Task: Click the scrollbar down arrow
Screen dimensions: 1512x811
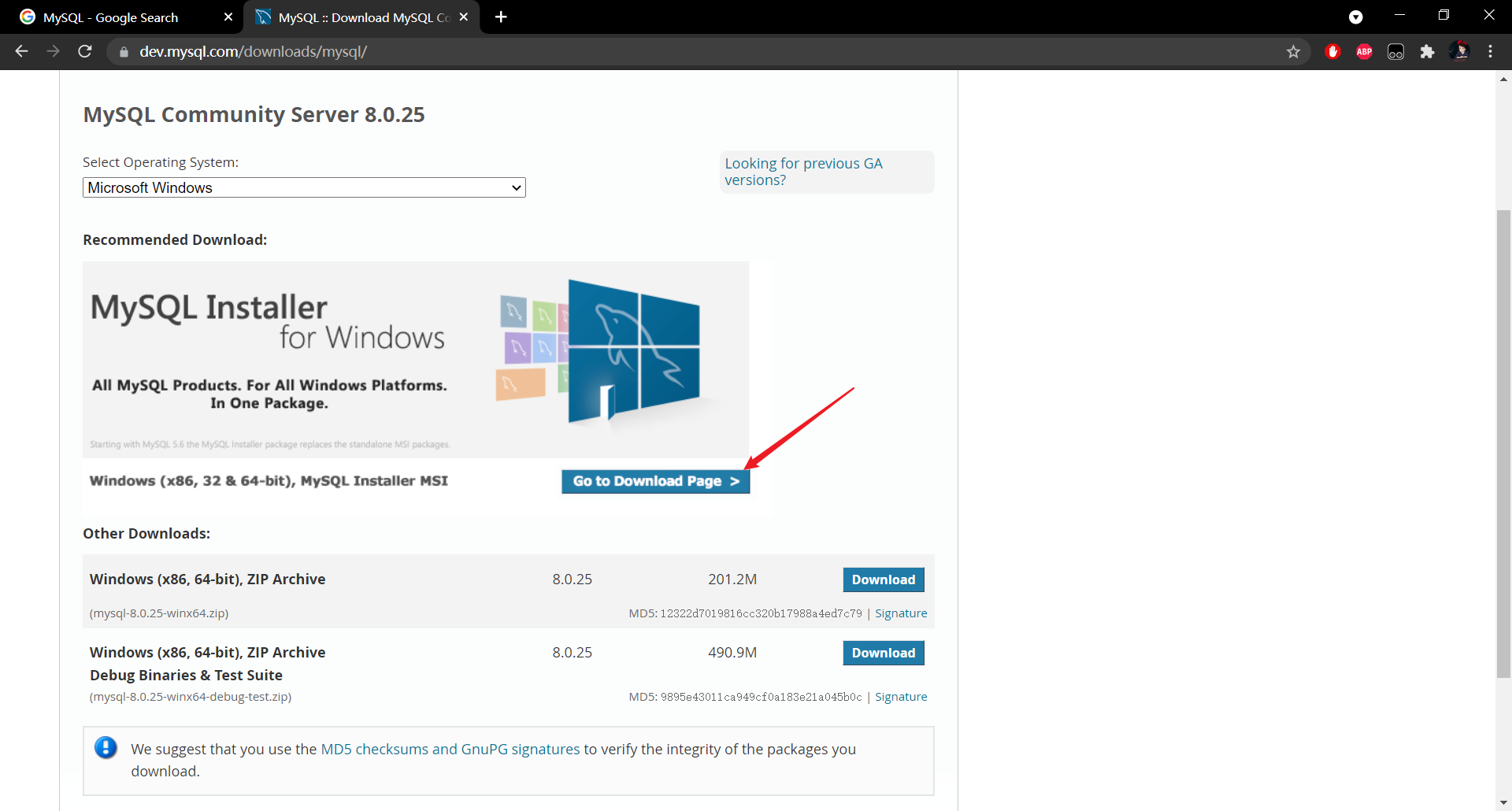Action: (x=1503, y=803)
